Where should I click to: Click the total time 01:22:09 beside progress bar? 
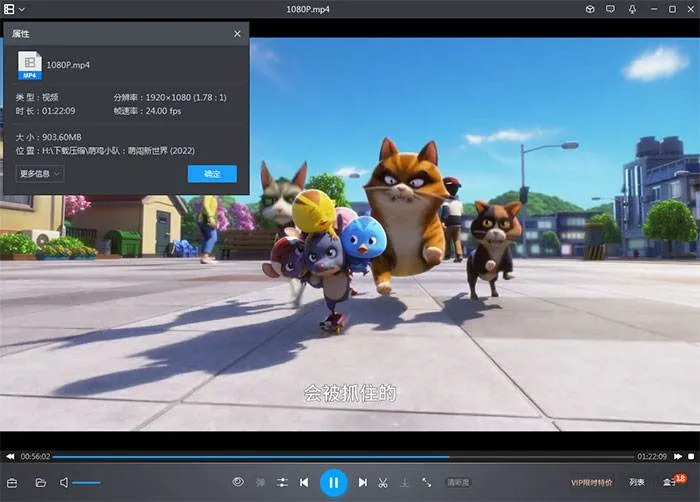pos(652,456)
